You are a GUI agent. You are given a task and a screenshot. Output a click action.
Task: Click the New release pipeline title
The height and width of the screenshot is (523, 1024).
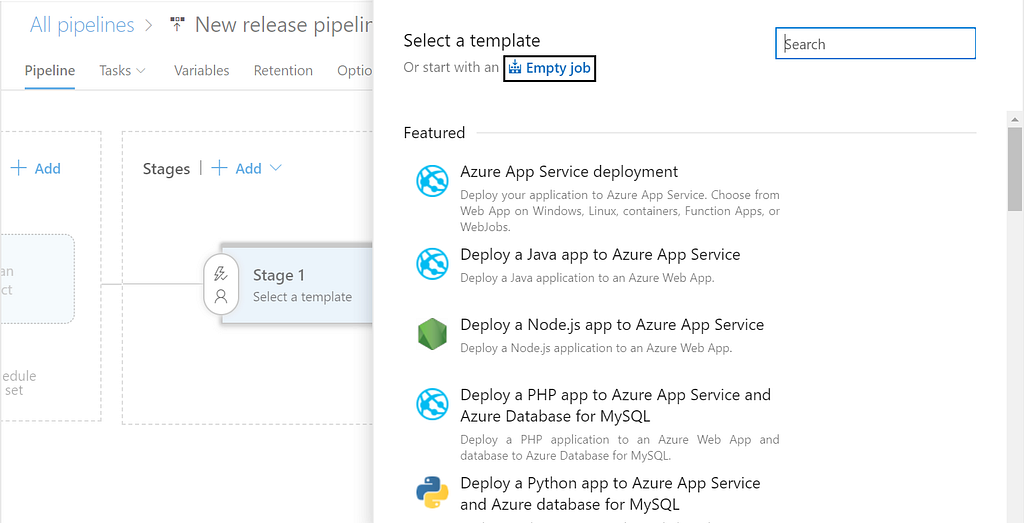pos(283,25)
